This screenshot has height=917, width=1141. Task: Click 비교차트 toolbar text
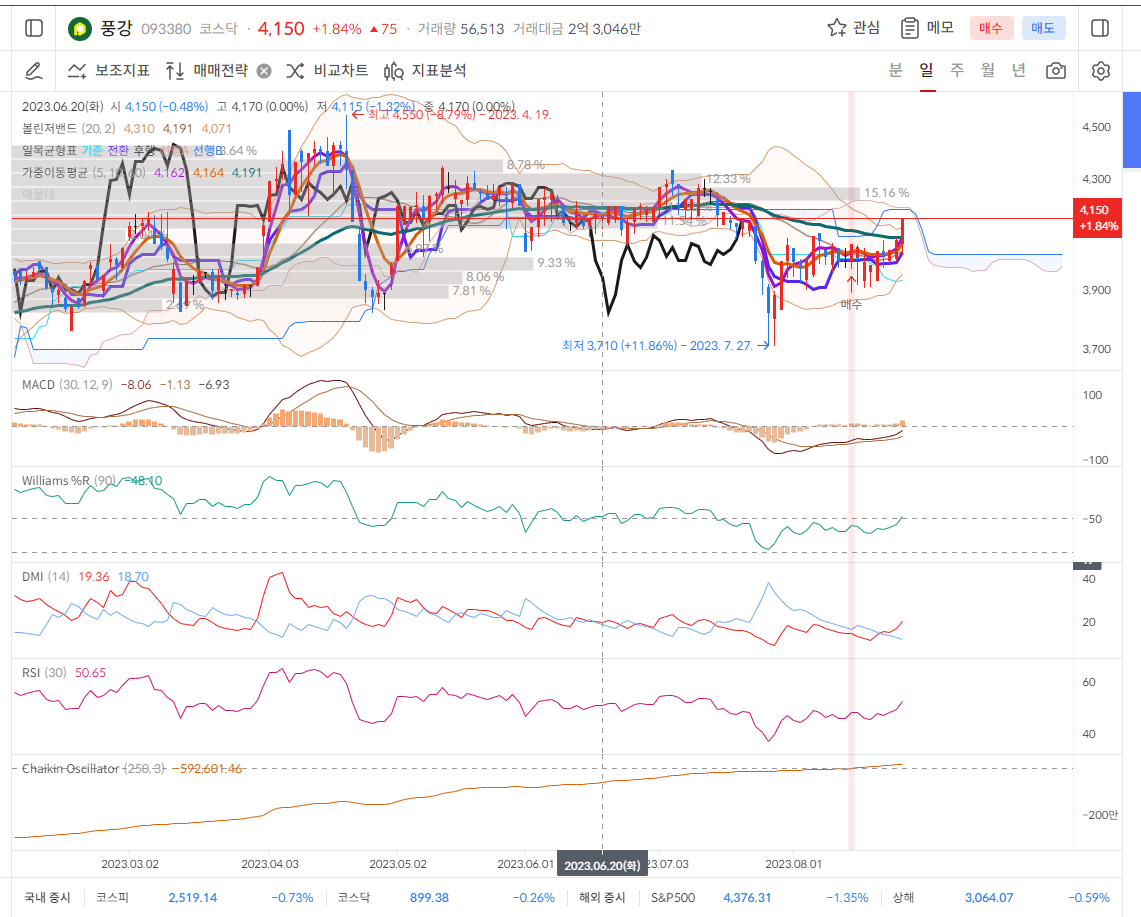tap(341, 71)
